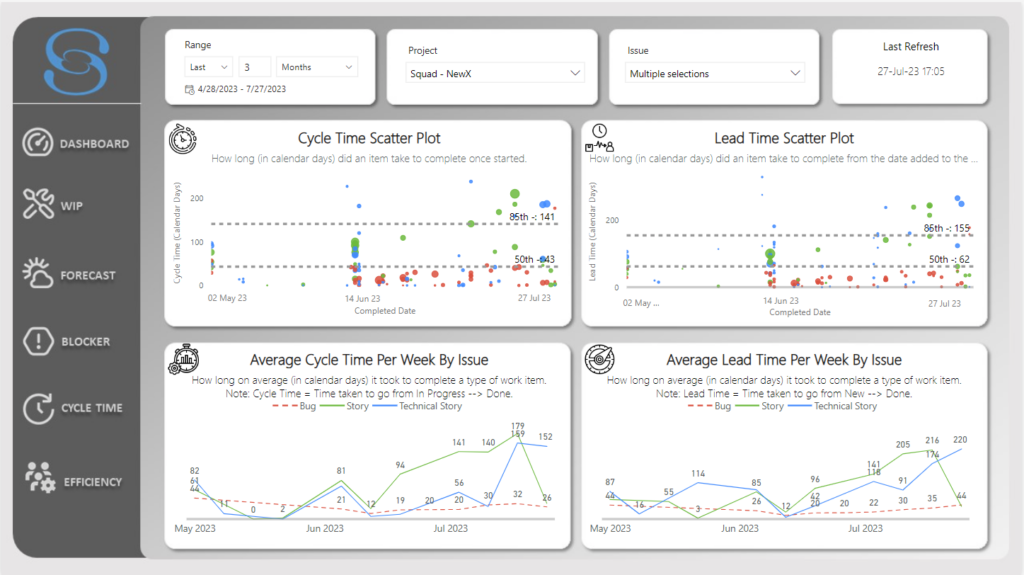Toggle the Technical Story legend in Average Lead Time chart
The height and width of the screenshot is (575, 1024).
tap(833, 406)
